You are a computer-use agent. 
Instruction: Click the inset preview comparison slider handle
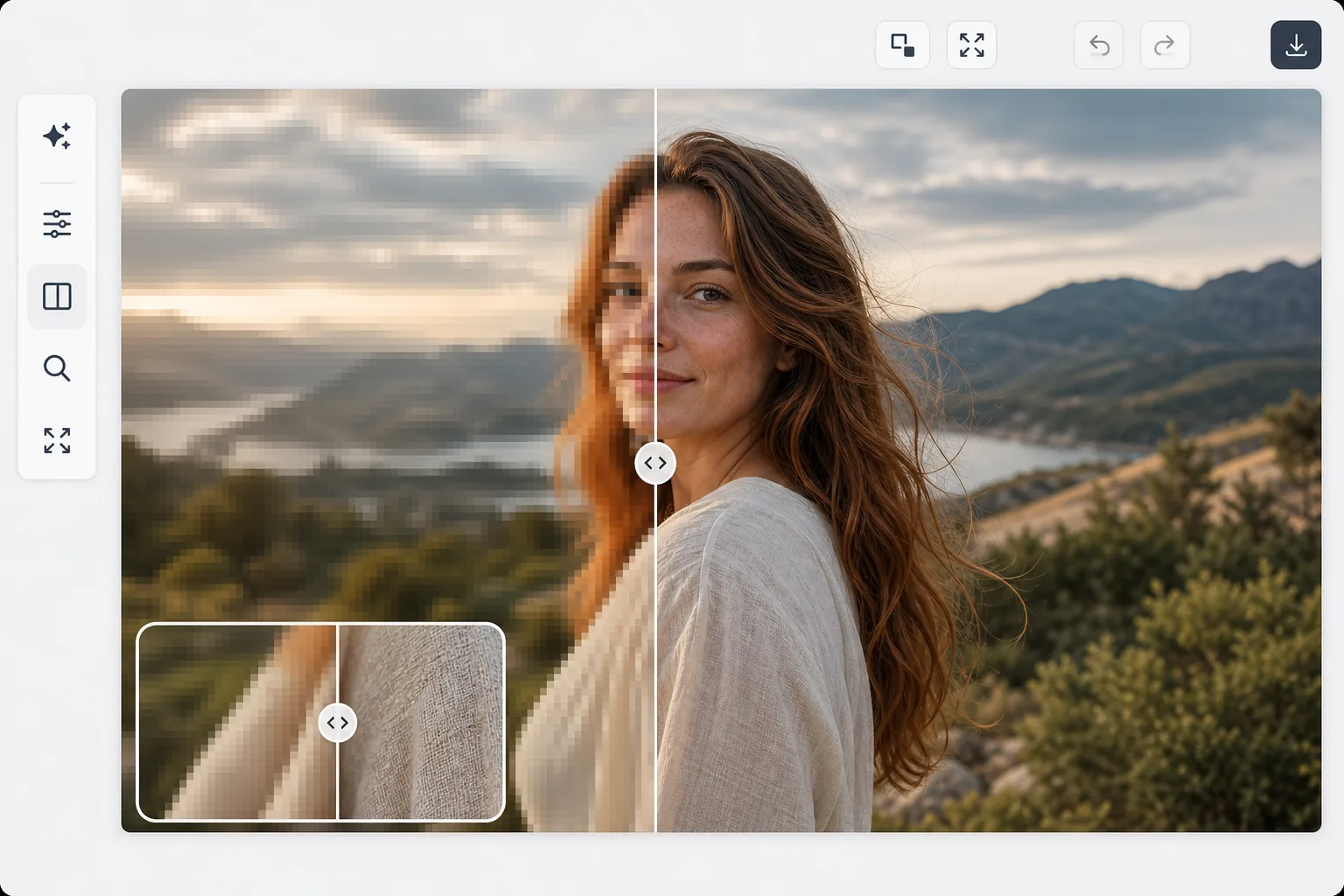point(338,723)
